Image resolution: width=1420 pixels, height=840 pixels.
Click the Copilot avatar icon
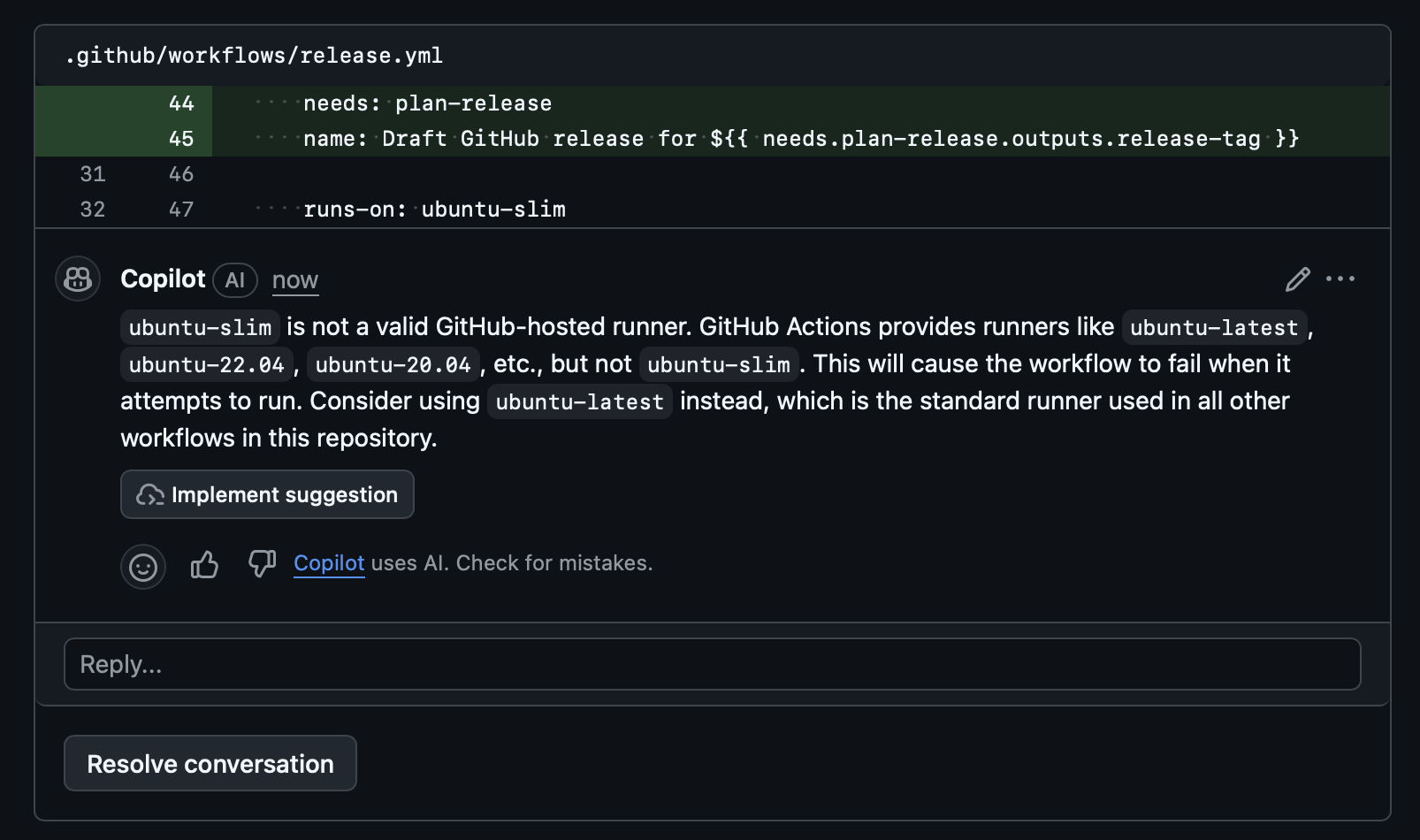(x=78, y=279)
